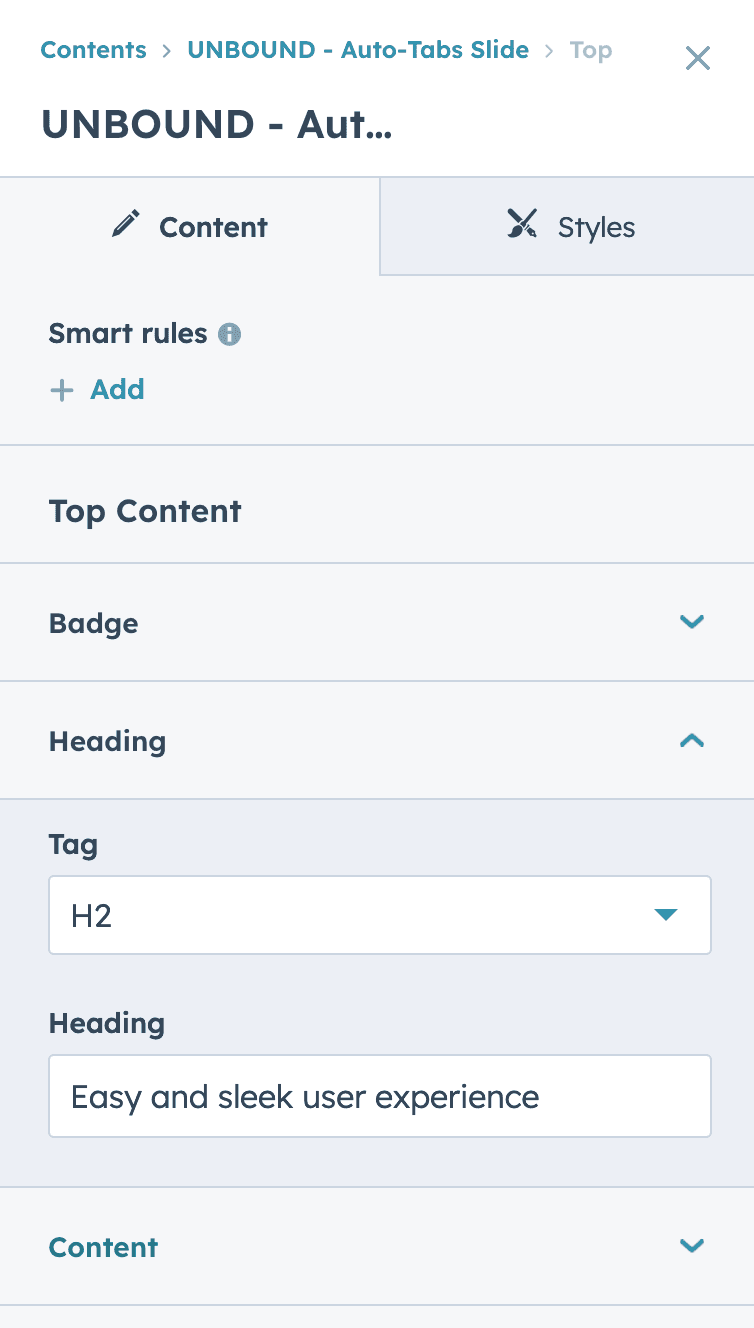
Task: Click the pencil icon on the Content tab
Action: point(125,224)
